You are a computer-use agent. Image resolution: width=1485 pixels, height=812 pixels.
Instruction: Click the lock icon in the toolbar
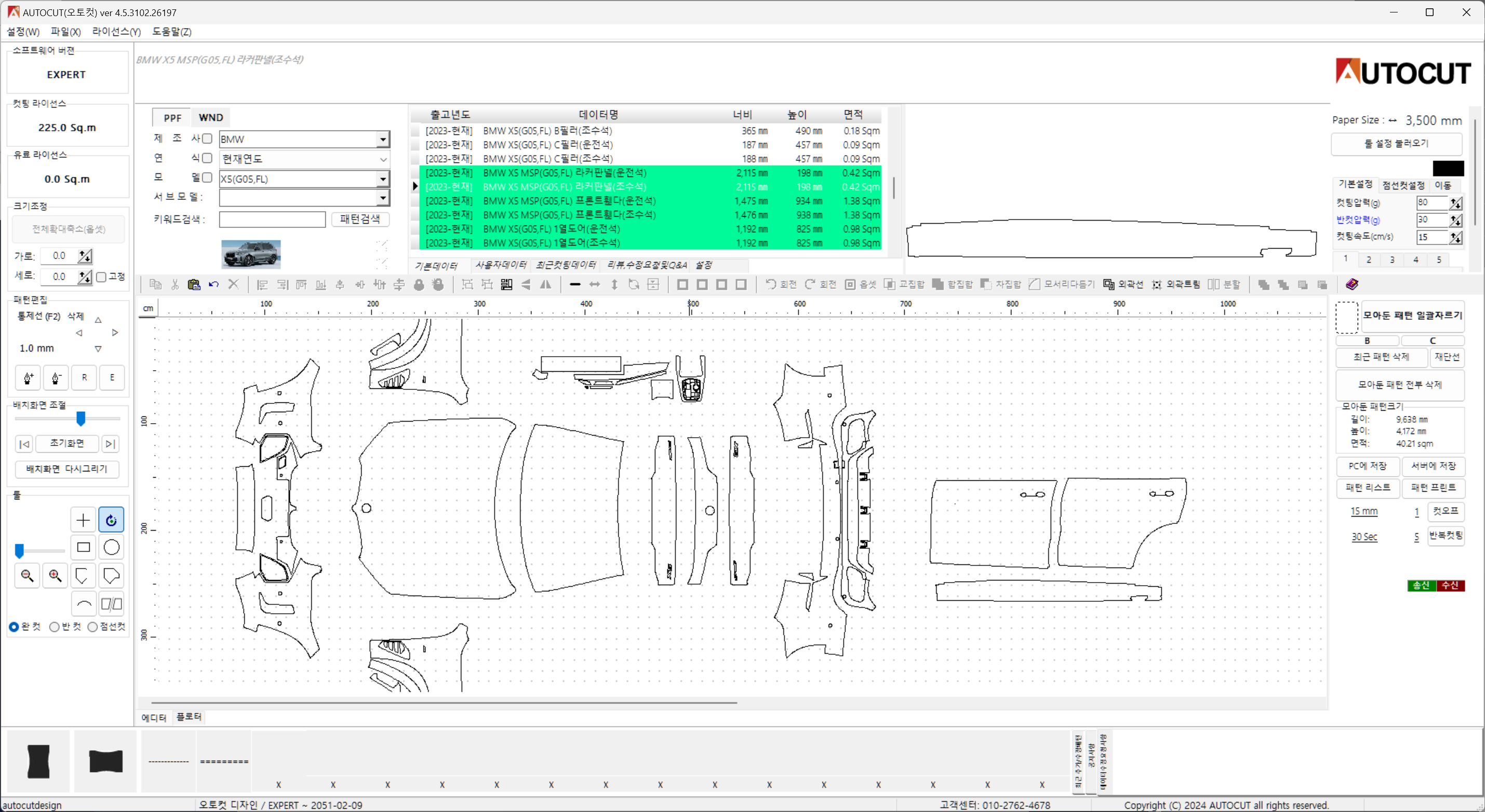click(x=419, y=284)
